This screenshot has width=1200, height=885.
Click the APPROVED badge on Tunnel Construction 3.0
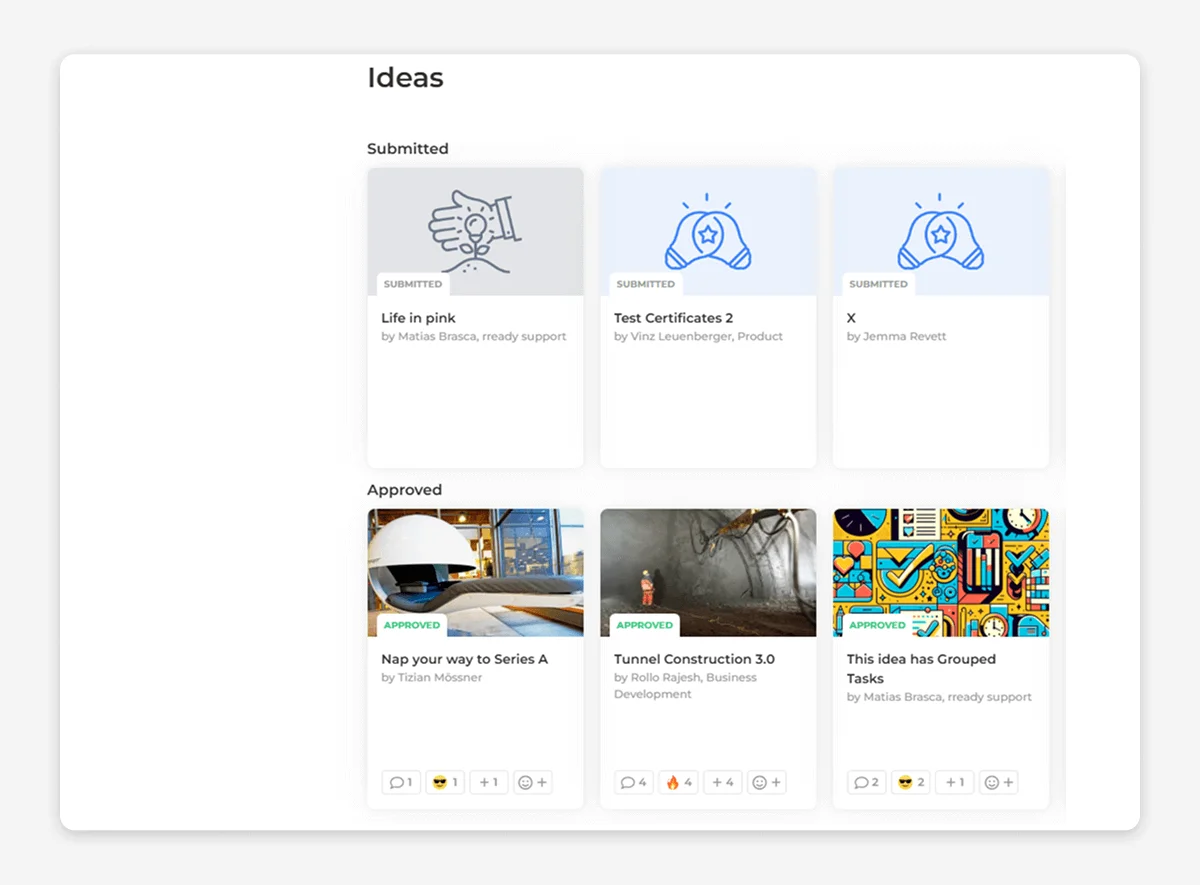click(644, 624)
